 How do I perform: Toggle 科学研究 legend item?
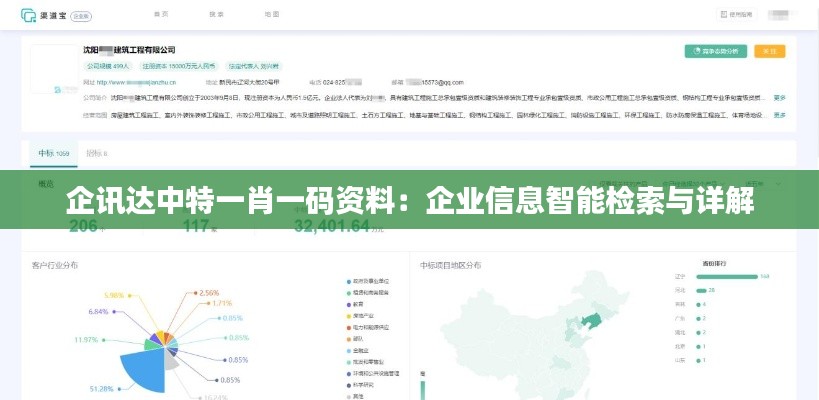click(360, 385)
